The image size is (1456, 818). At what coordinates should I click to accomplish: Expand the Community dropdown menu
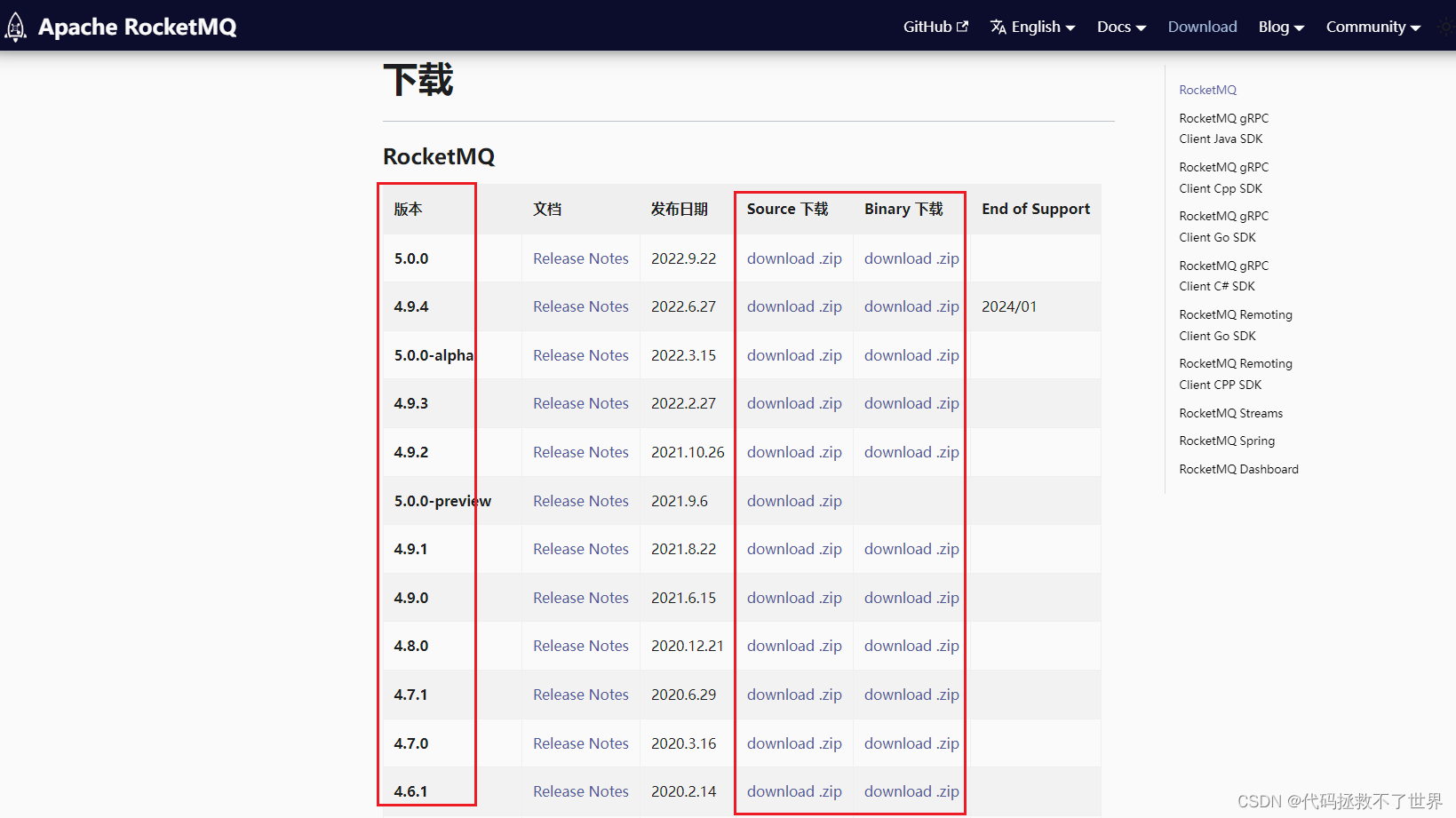coord(1373,27)
